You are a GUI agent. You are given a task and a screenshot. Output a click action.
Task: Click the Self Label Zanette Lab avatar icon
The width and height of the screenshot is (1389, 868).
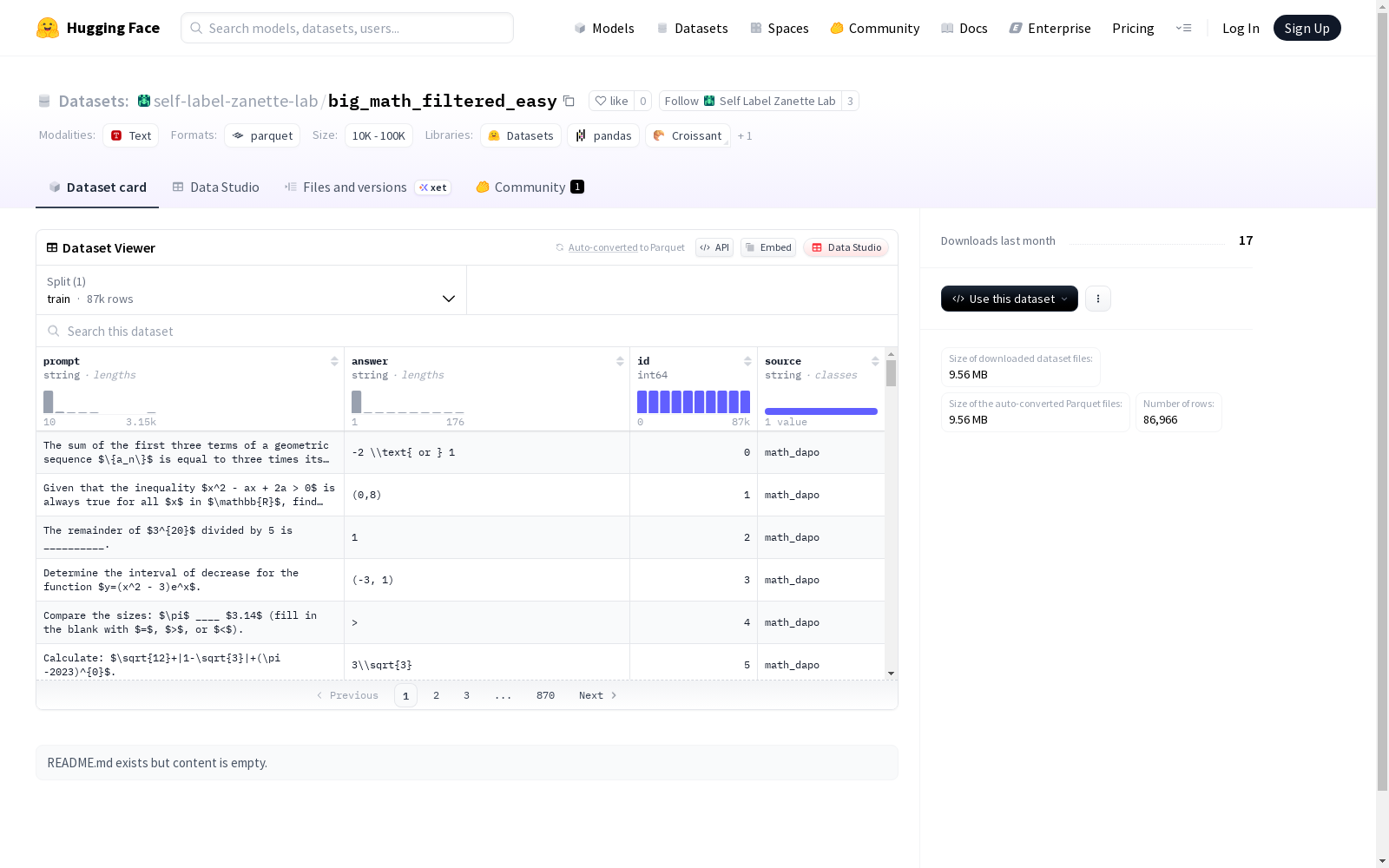point(144,101)
